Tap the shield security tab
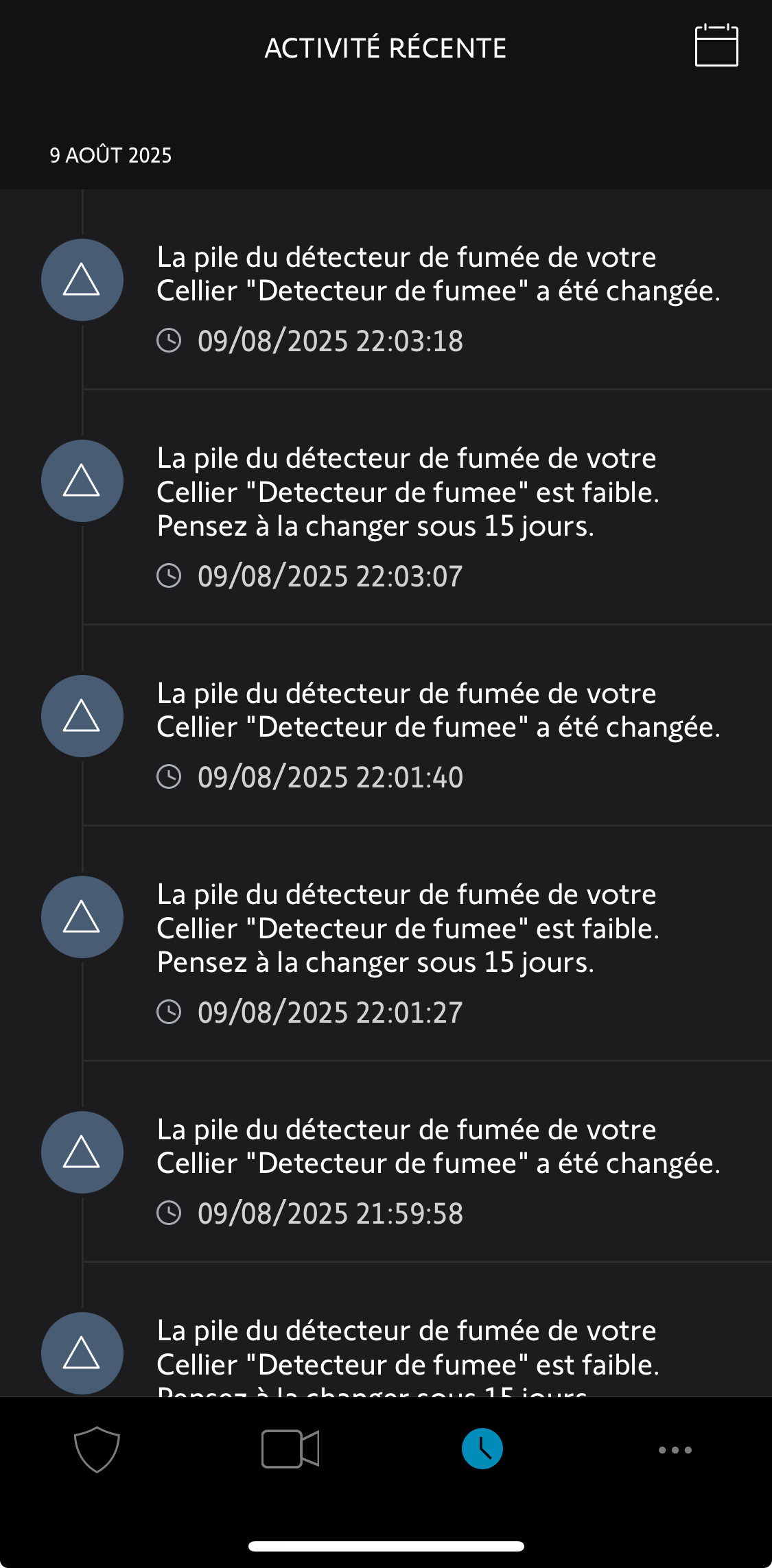The image size is (772, 1568). pos(97,1449)
